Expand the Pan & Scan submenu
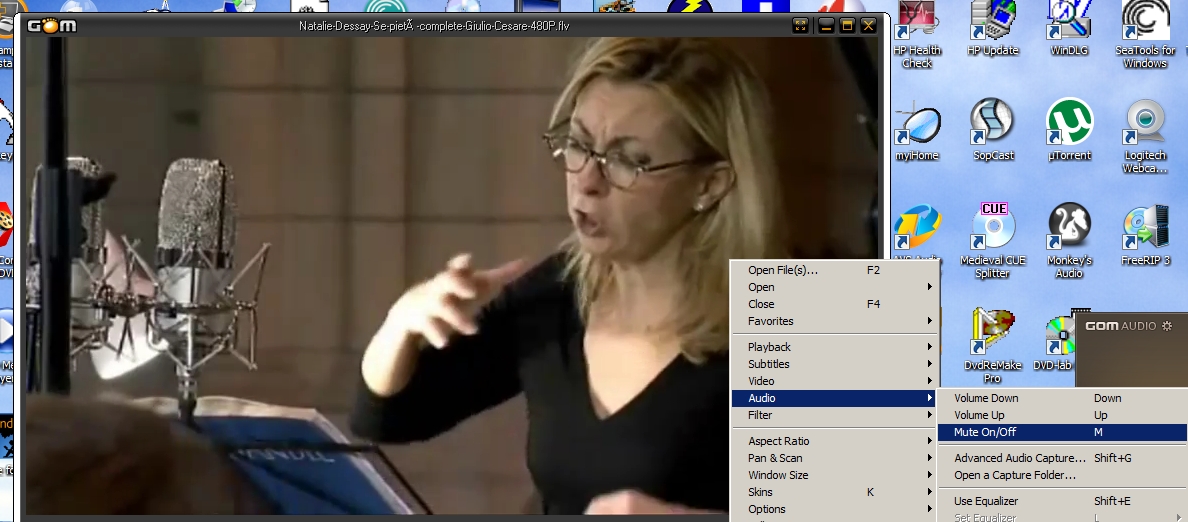This screenshot has width=1188, height=522. (834, 458)
